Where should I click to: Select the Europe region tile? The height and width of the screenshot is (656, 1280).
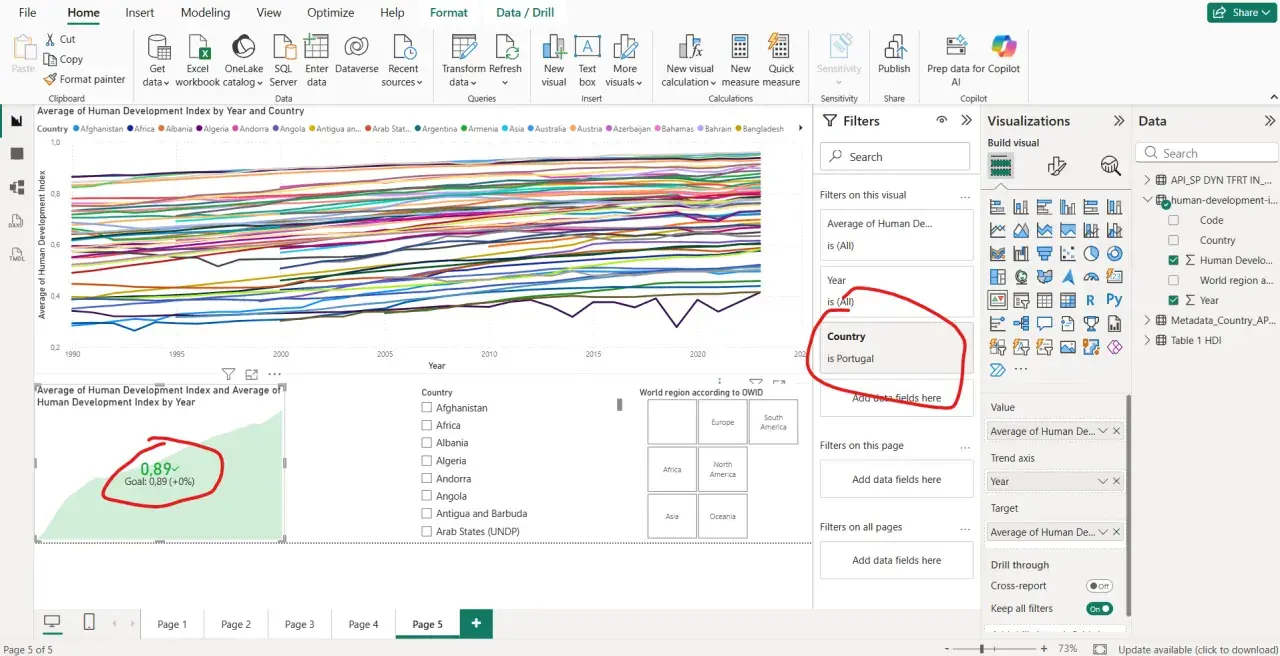723,422
